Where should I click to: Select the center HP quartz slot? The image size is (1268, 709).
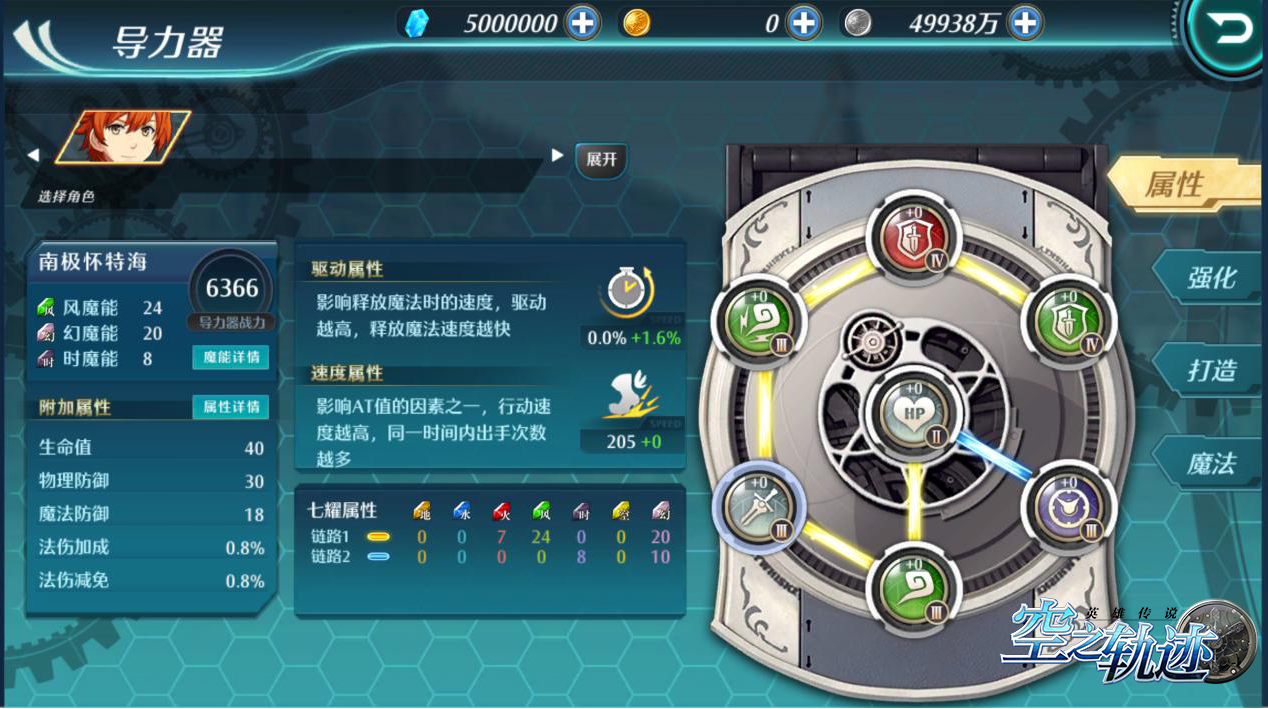[x=914, y=414]
